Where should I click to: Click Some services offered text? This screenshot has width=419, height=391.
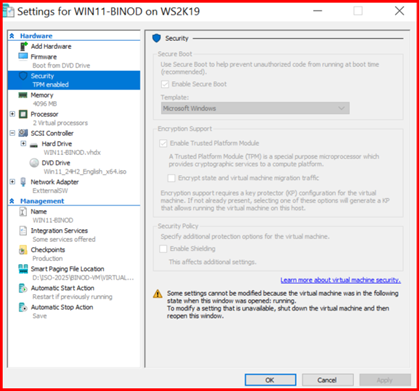64,239
